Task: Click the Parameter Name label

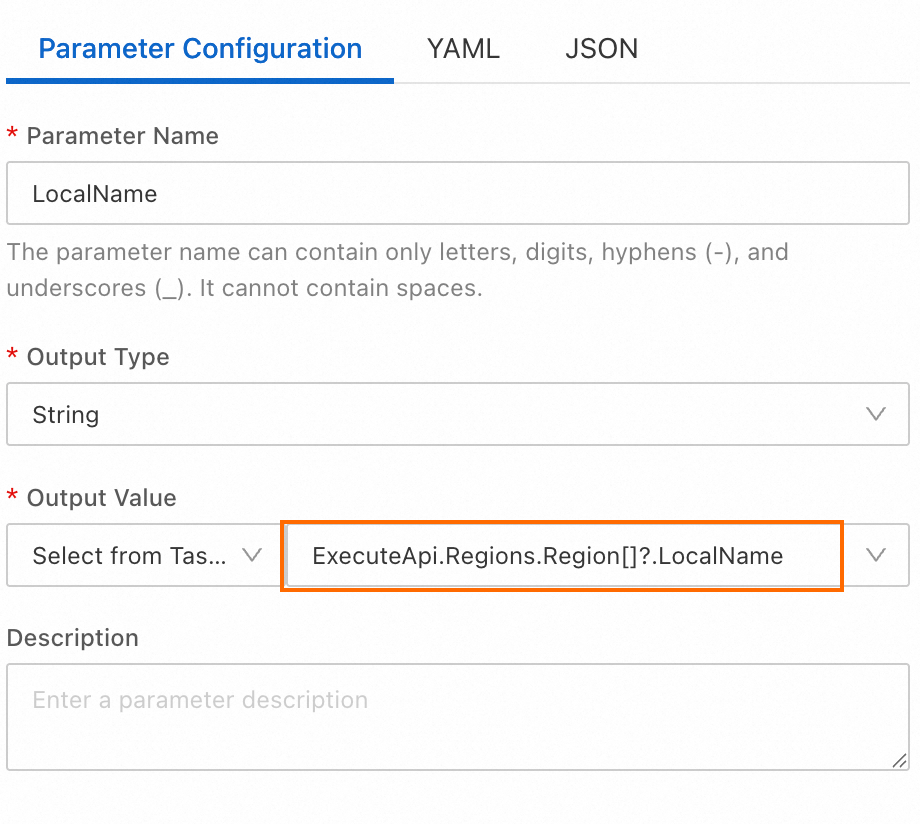Action: (x=122, y=136)
